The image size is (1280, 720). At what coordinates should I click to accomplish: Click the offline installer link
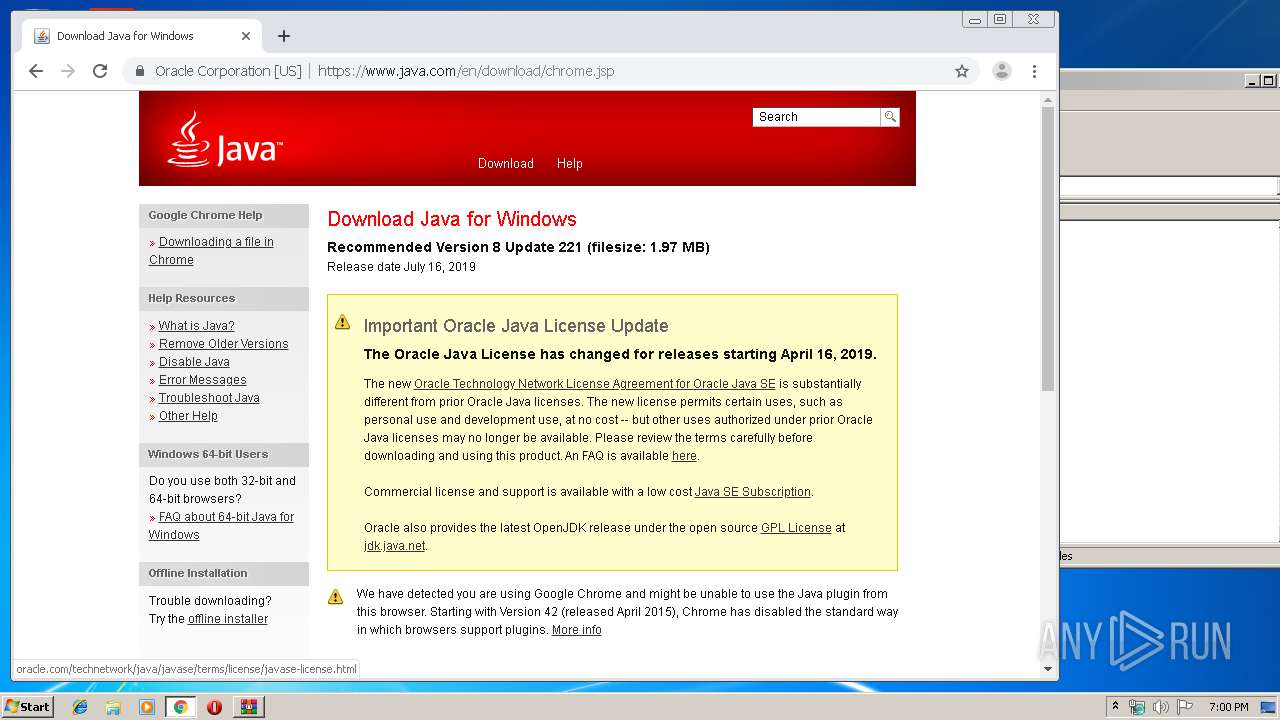click(x=228, y=619)
